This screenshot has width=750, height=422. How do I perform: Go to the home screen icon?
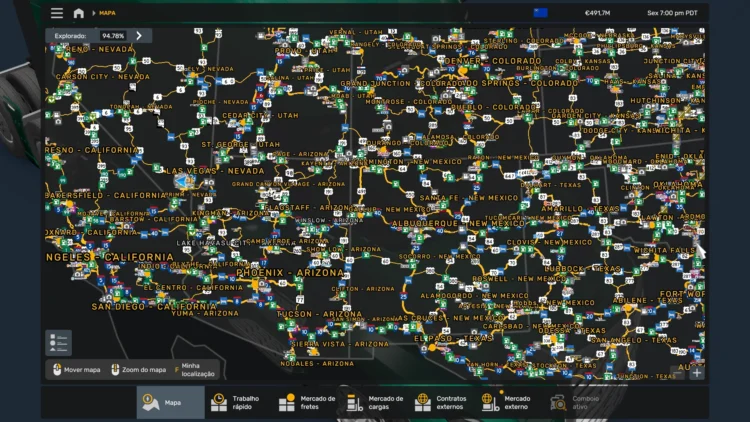tap(78, 13)
